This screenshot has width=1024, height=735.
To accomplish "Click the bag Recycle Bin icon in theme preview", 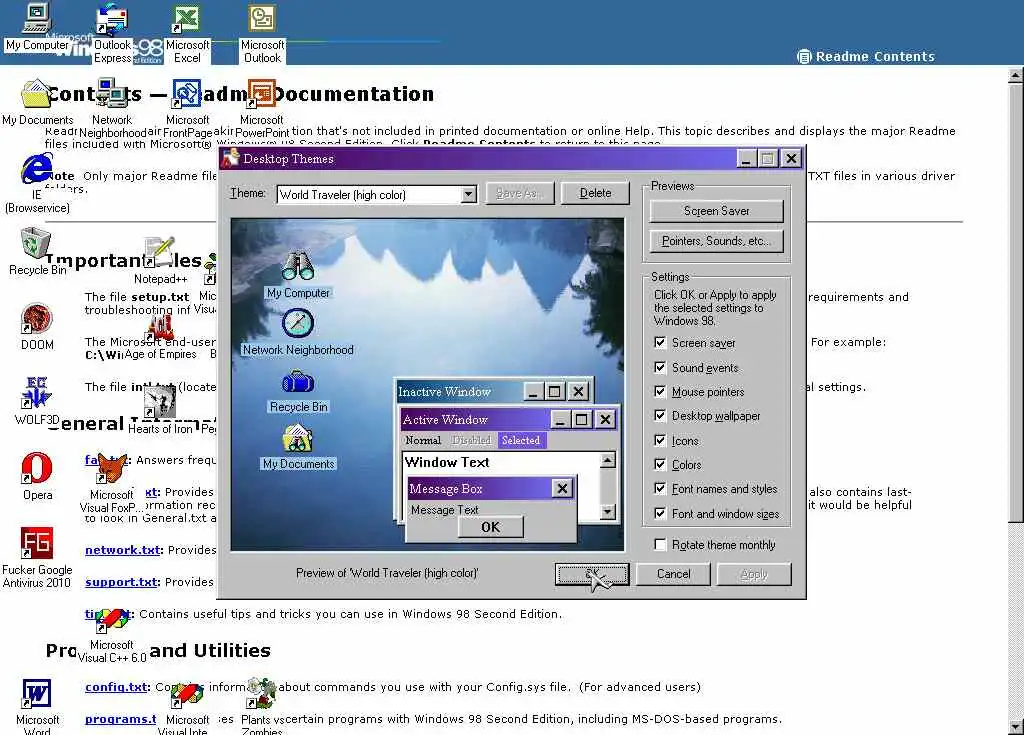I will pos(298,382).
